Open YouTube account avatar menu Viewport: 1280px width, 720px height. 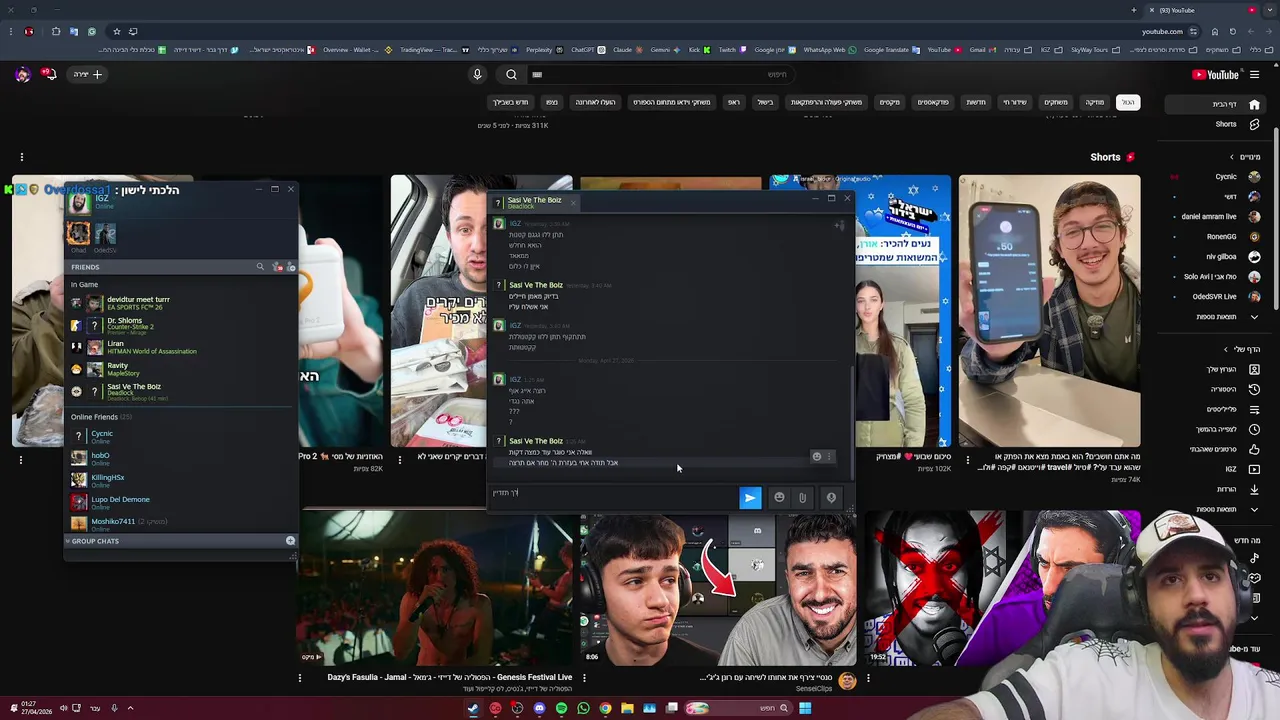pos(22,74)
